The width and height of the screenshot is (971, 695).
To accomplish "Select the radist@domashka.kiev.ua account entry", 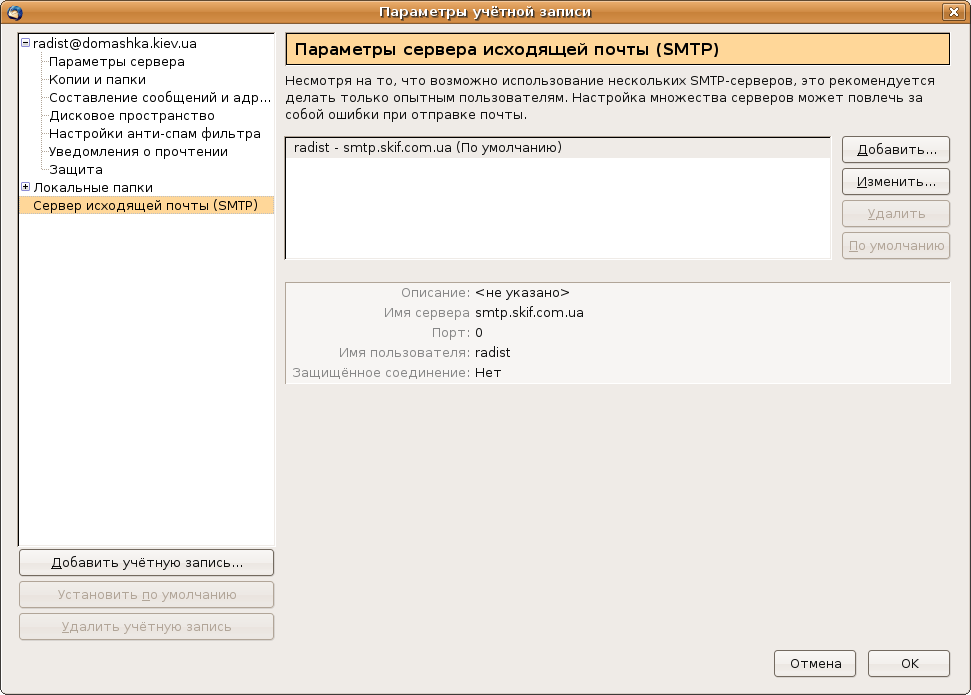I will point(114,44).
